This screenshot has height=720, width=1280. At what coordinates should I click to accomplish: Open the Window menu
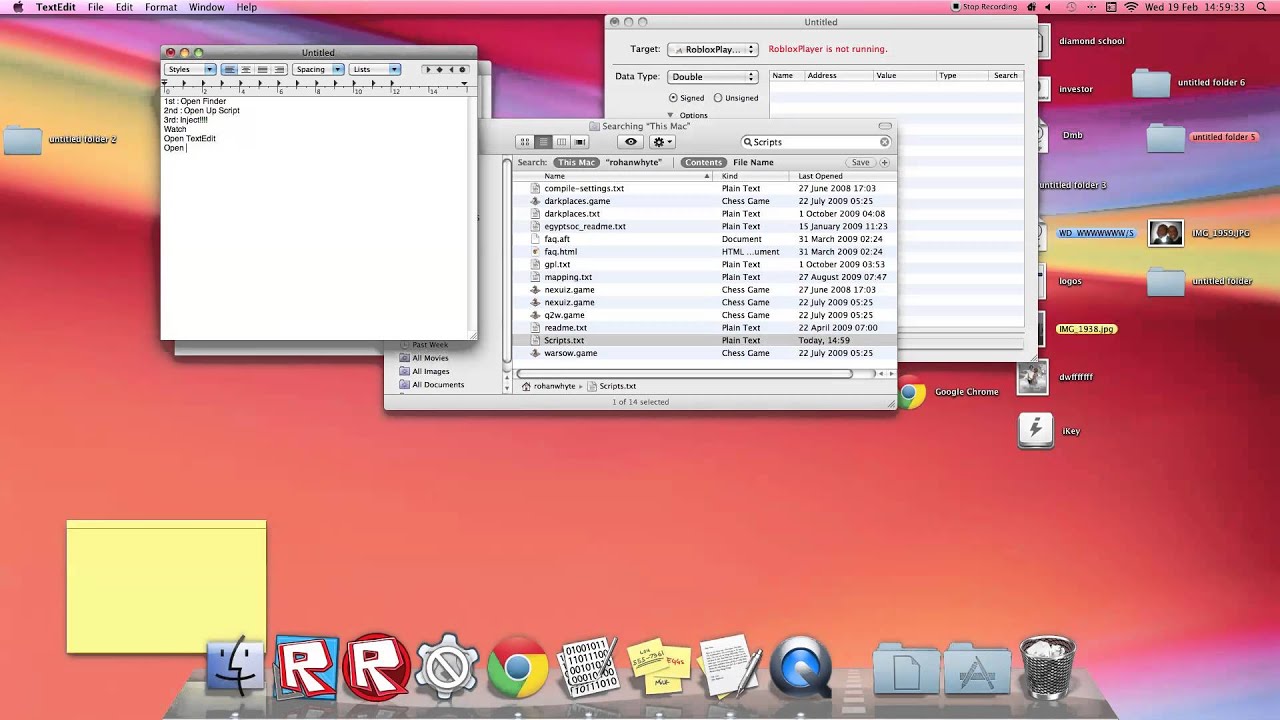(207, 7)
